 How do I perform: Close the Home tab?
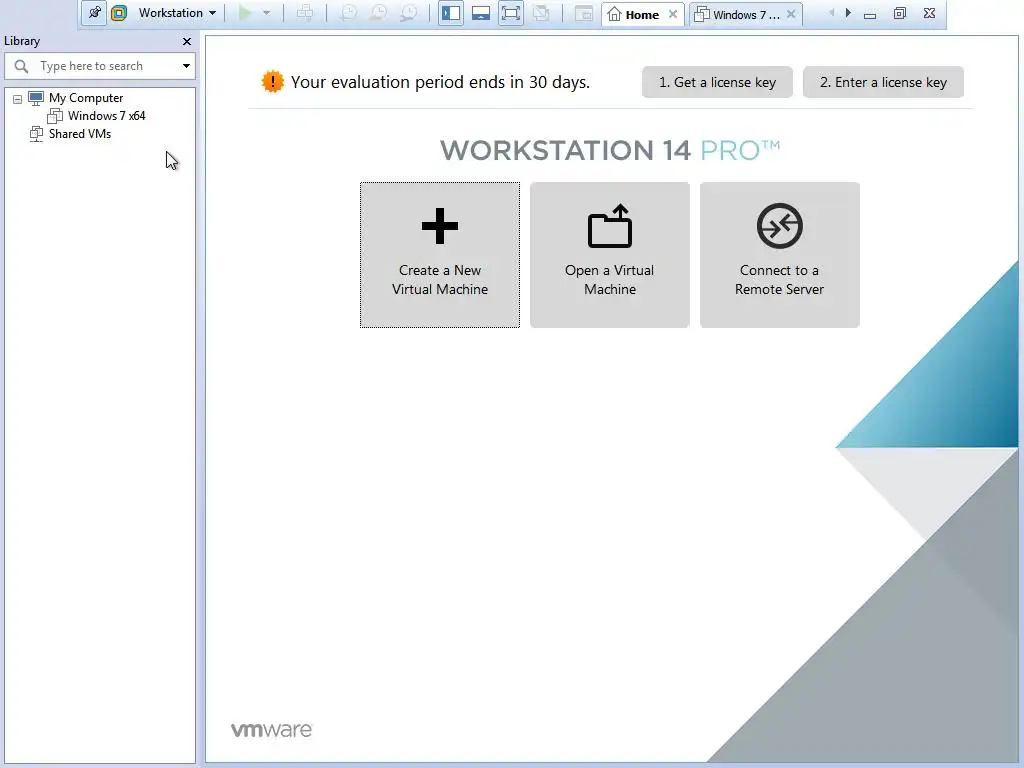tap(673, 14)
